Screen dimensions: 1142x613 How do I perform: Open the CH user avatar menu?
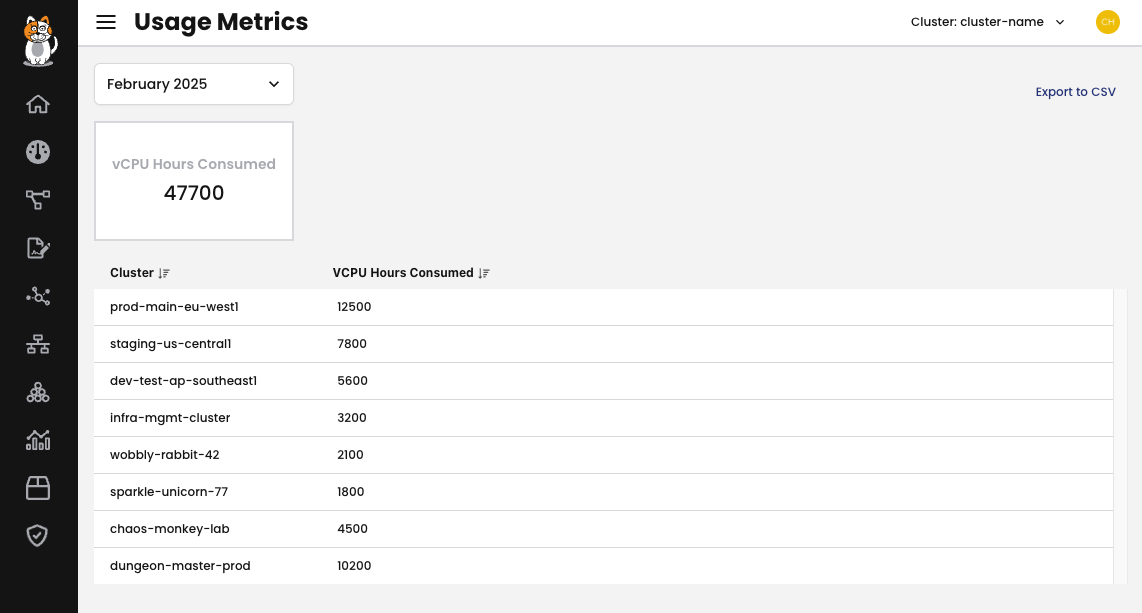coord(1108,22)
